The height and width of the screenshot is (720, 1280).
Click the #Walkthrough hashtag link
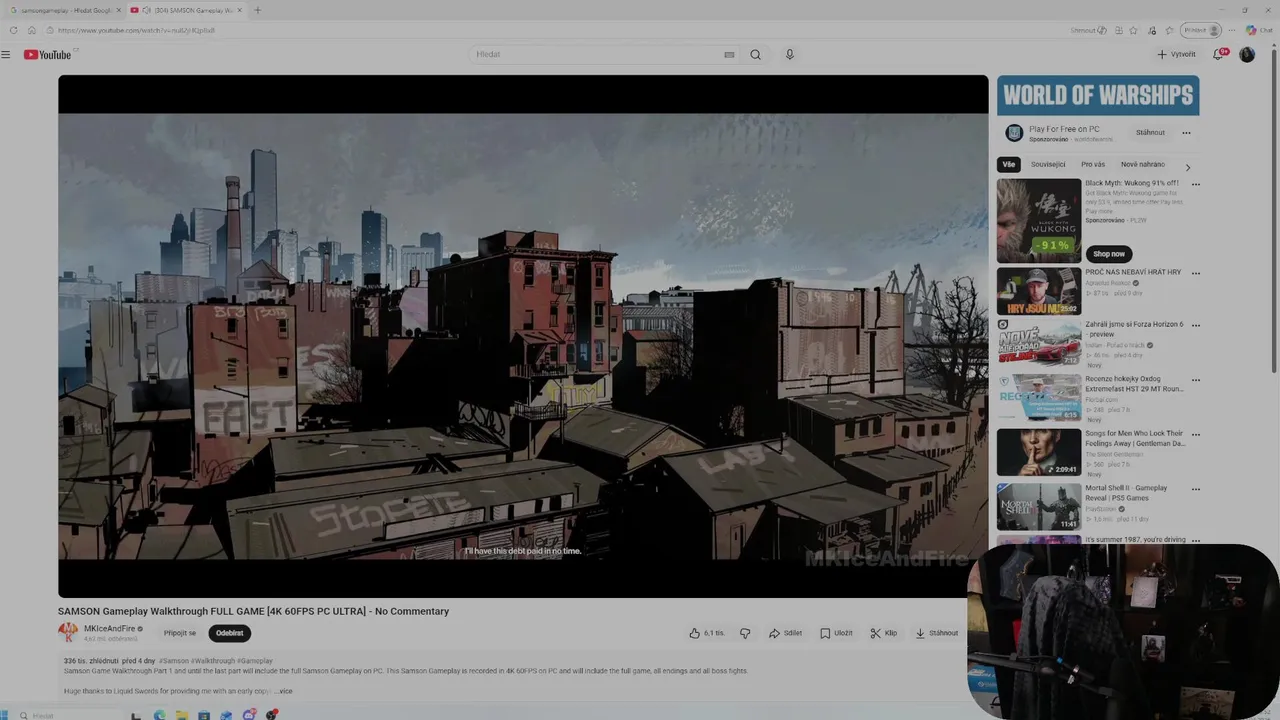tap(212, 661)
